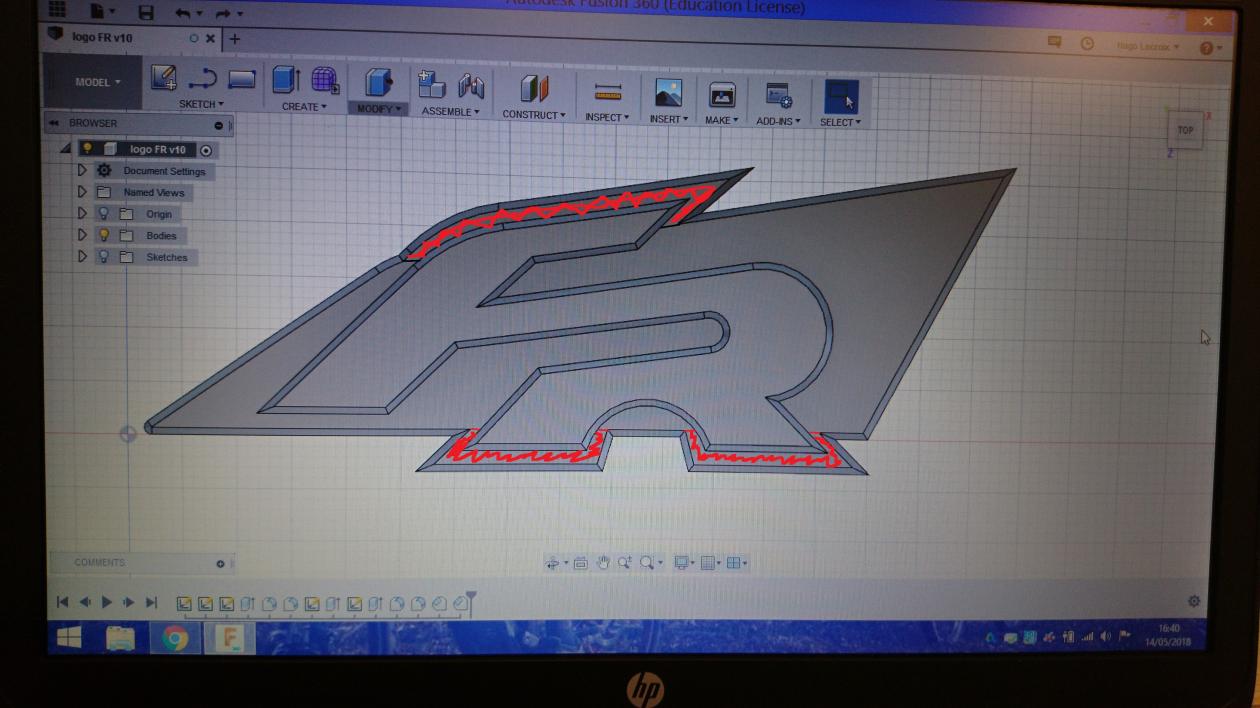Screen dimensions: 1260x708
Task: Expand the Bodies tree node
Action: pyautogui.click(x=82, y=235)
